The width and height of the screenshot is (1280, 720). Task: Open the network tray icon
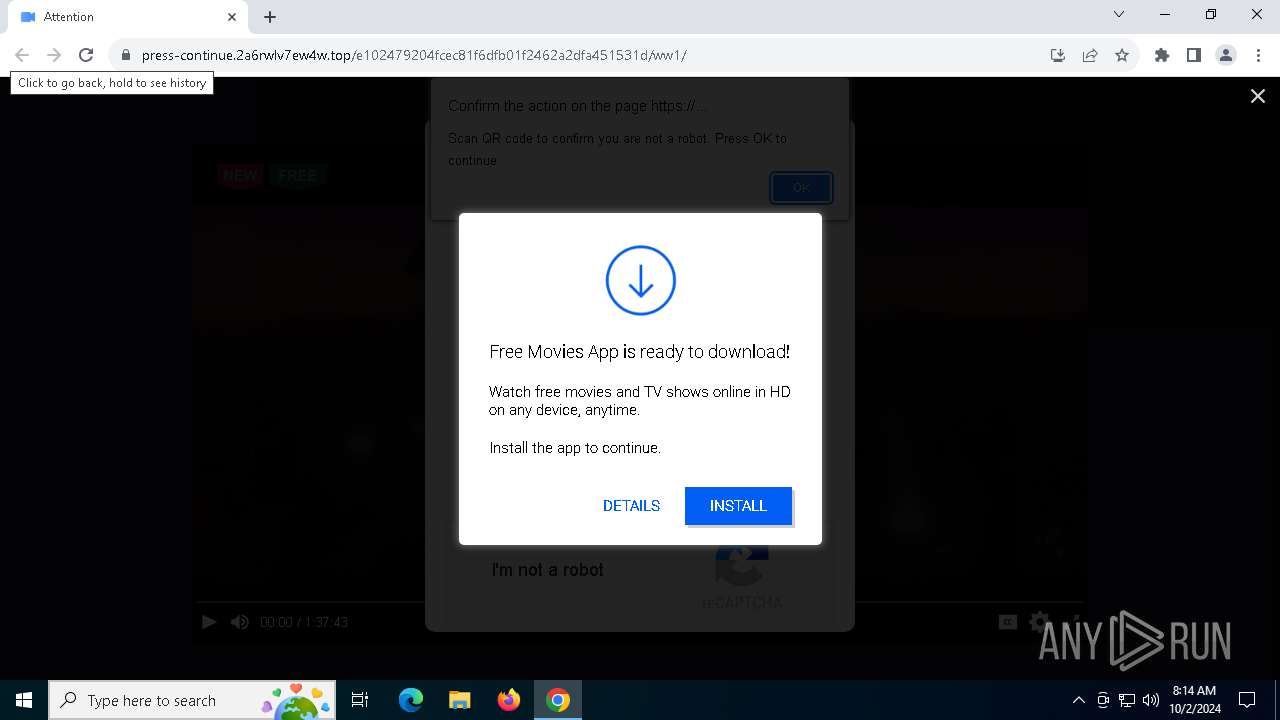click(1127, 700)
